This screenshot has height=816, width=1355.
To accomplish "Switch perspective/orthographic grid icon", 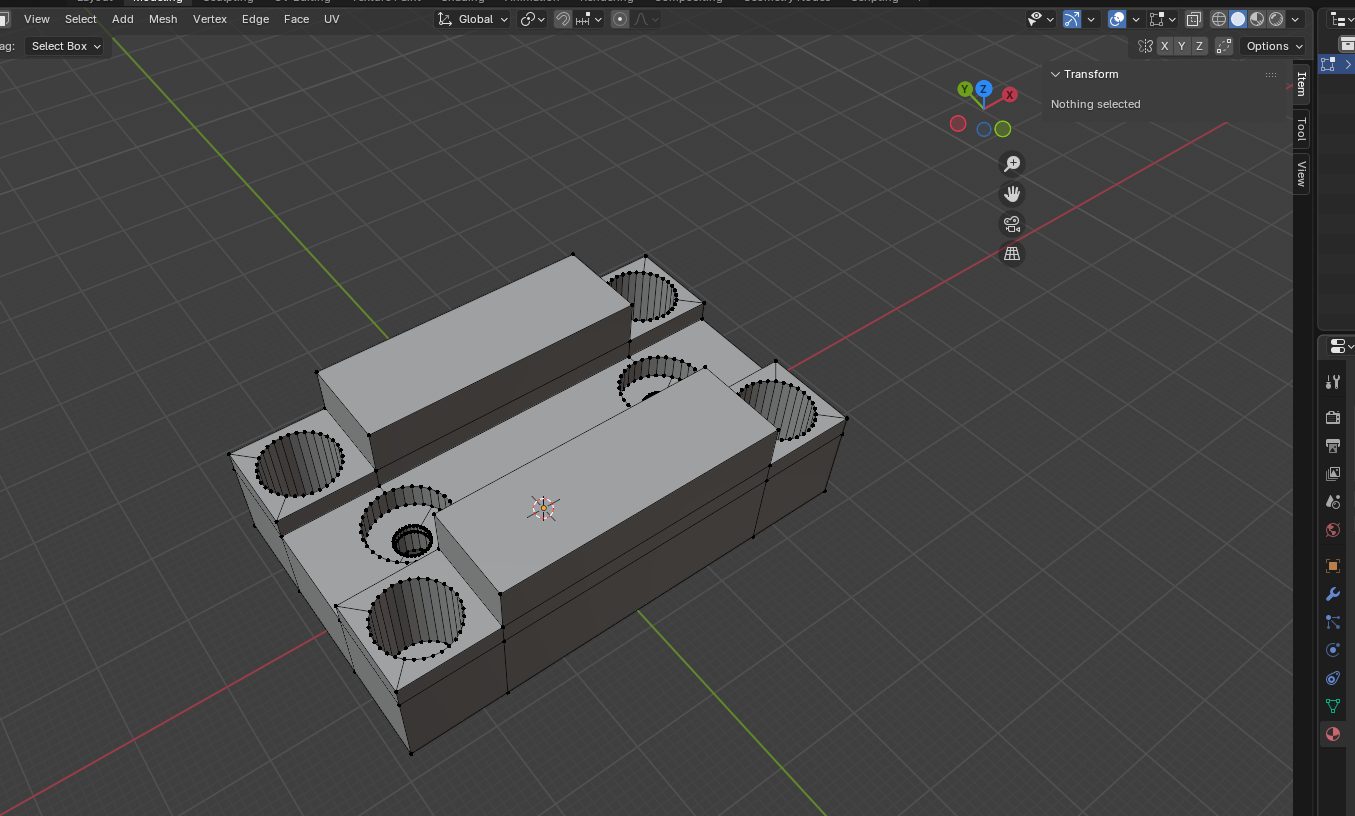I will pyautogui.click(x=1012, y=254).
